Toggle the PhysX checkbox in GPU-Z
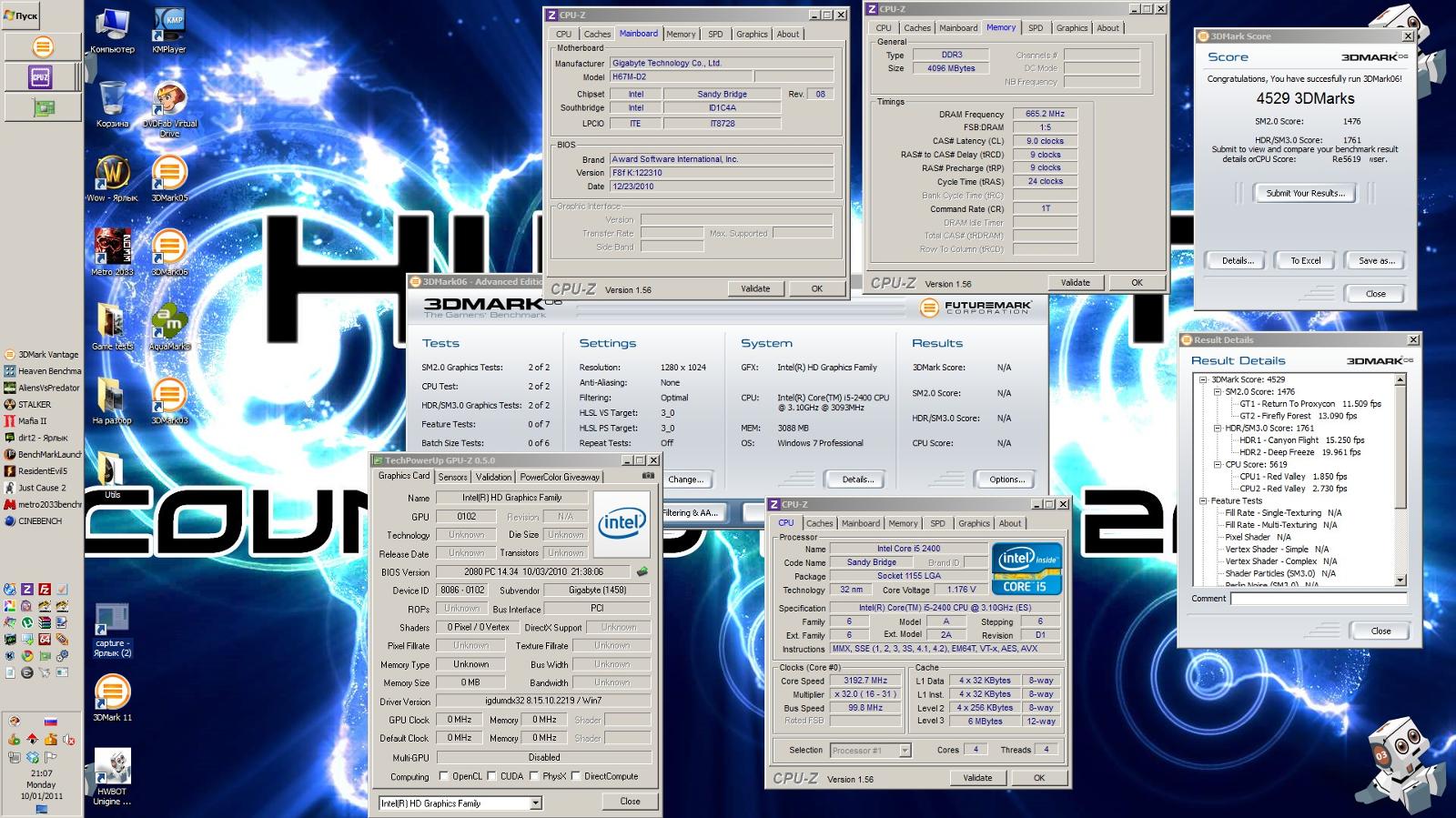This screenshot has width=1456, height=818. [x=532, y=776]
